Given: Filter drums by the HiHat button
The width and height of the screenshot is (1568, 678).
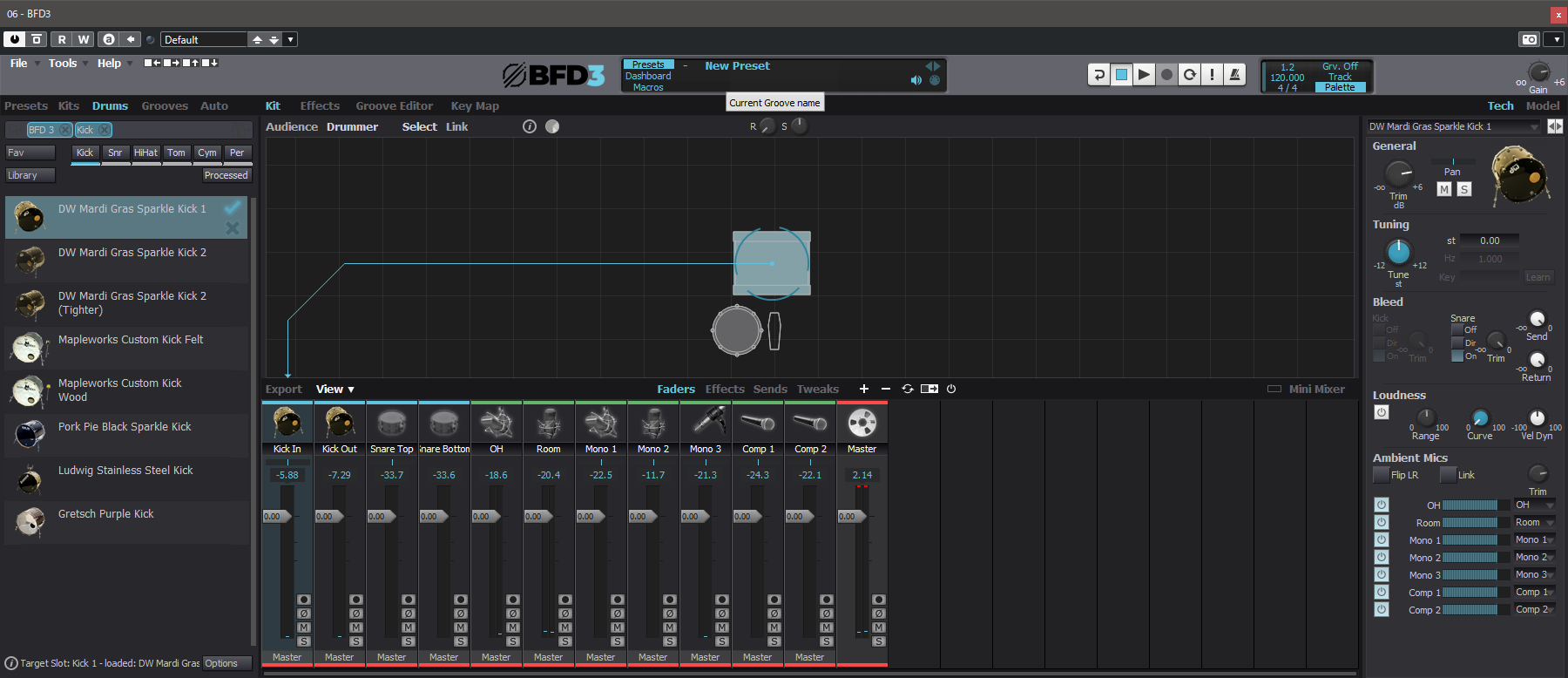Looking at the screenshot, I should (x=145, y=153).
